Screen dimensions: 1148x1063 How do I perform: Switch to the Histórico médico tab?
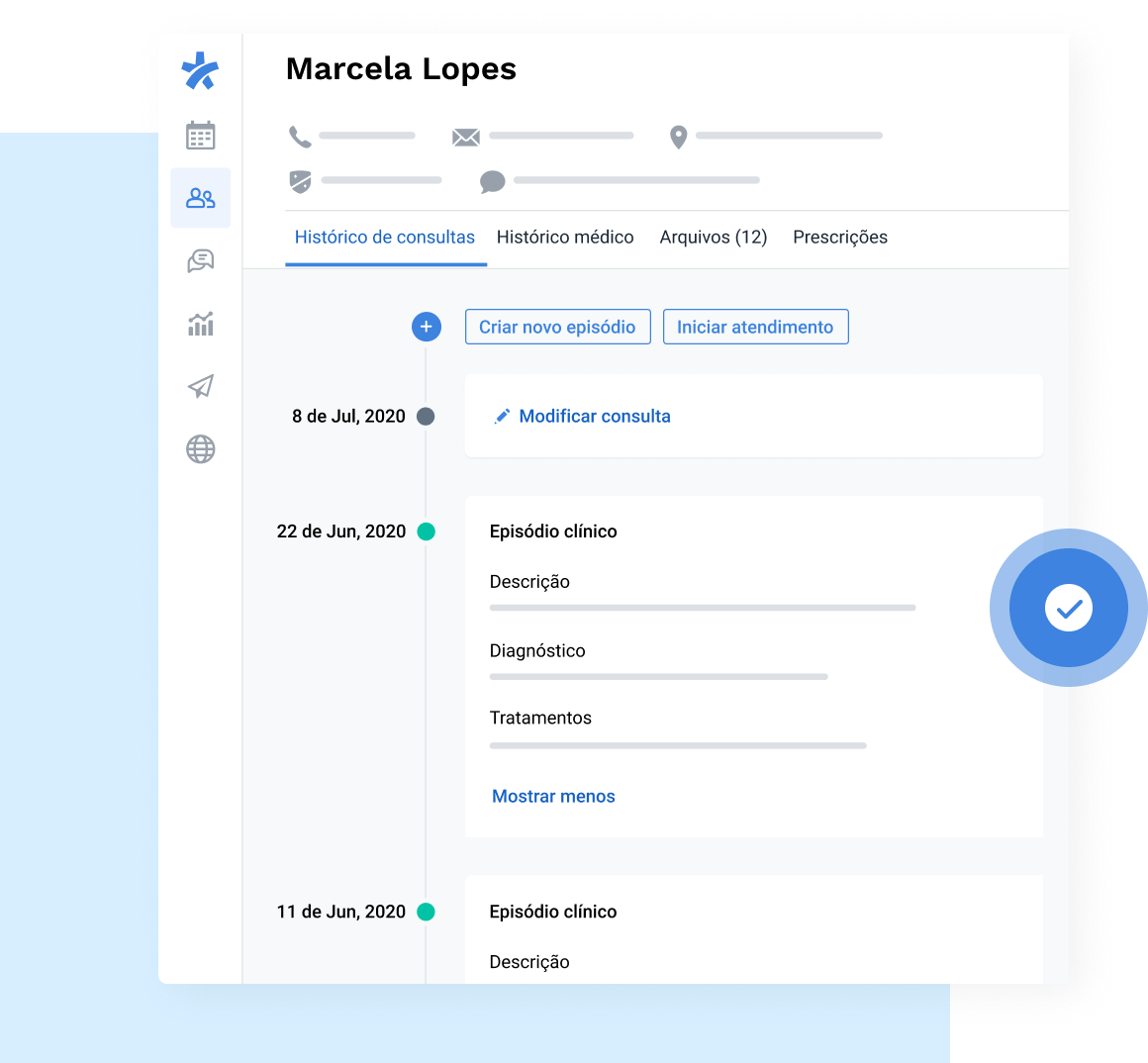click(x=565, y=238)
